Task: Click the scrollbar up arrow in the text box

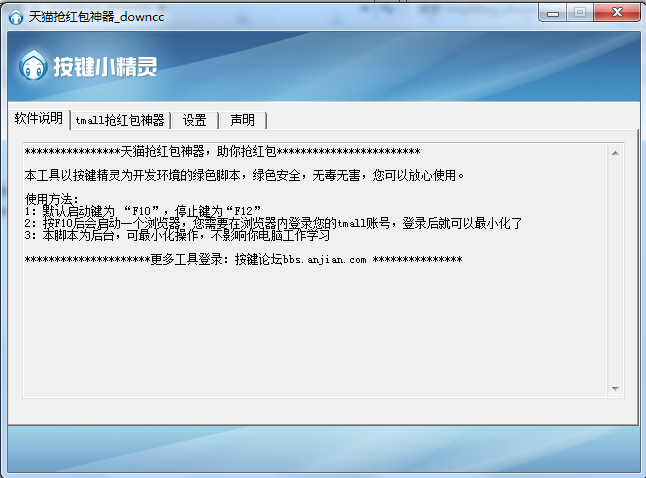Action: 616,152
